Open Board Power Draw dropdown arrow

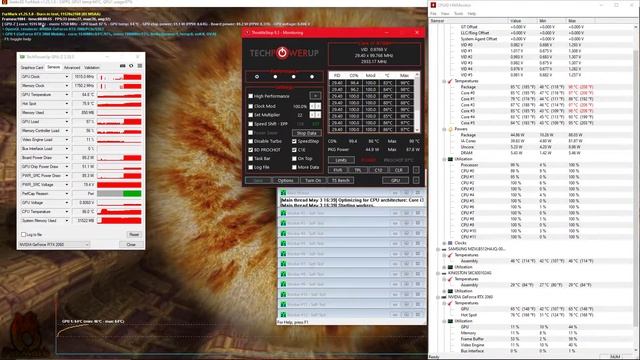tap(67, 158)
